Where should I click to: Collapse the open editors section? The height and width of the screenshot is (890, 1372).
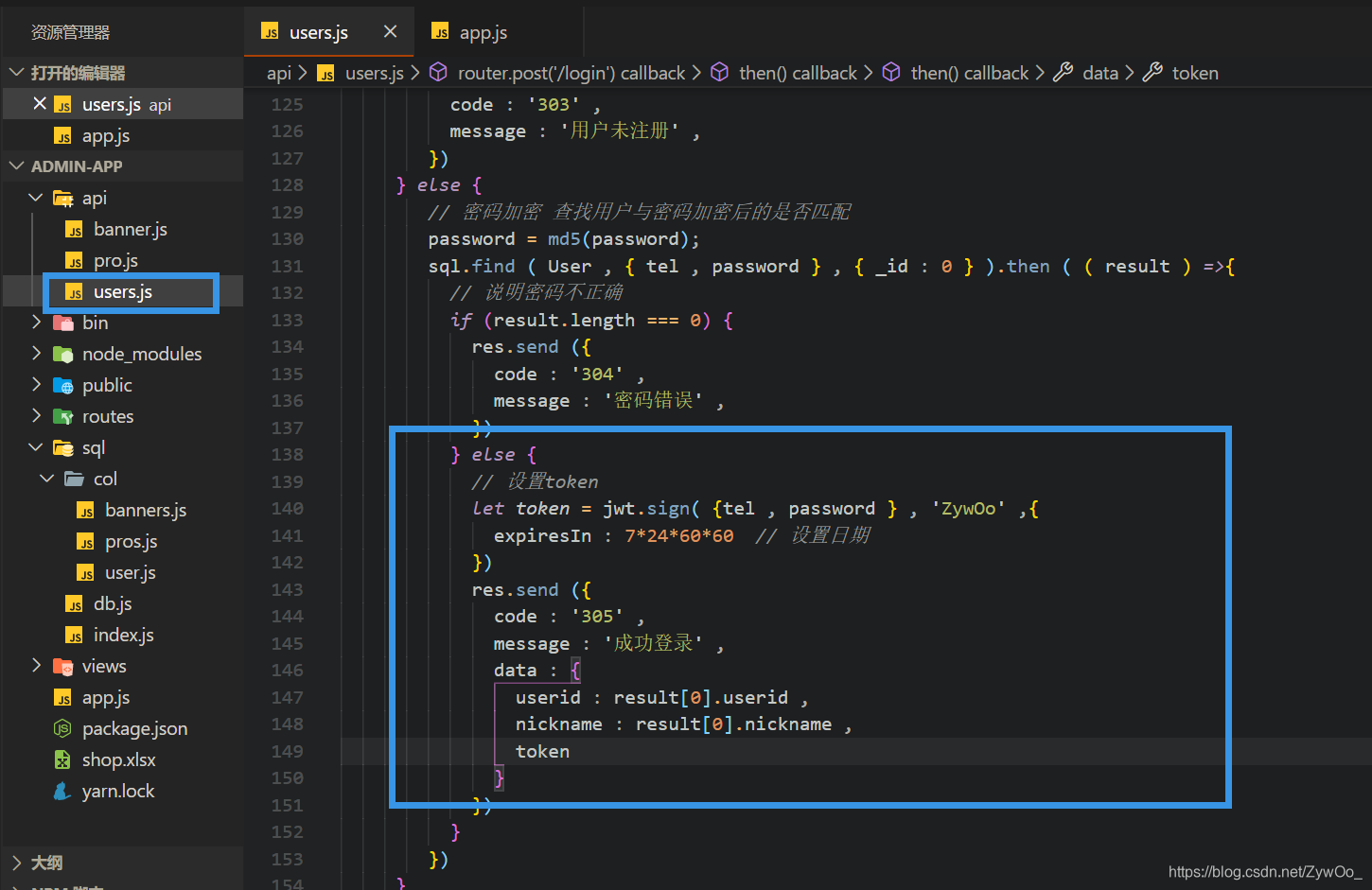pyautogui.click(x=17, y=73)
